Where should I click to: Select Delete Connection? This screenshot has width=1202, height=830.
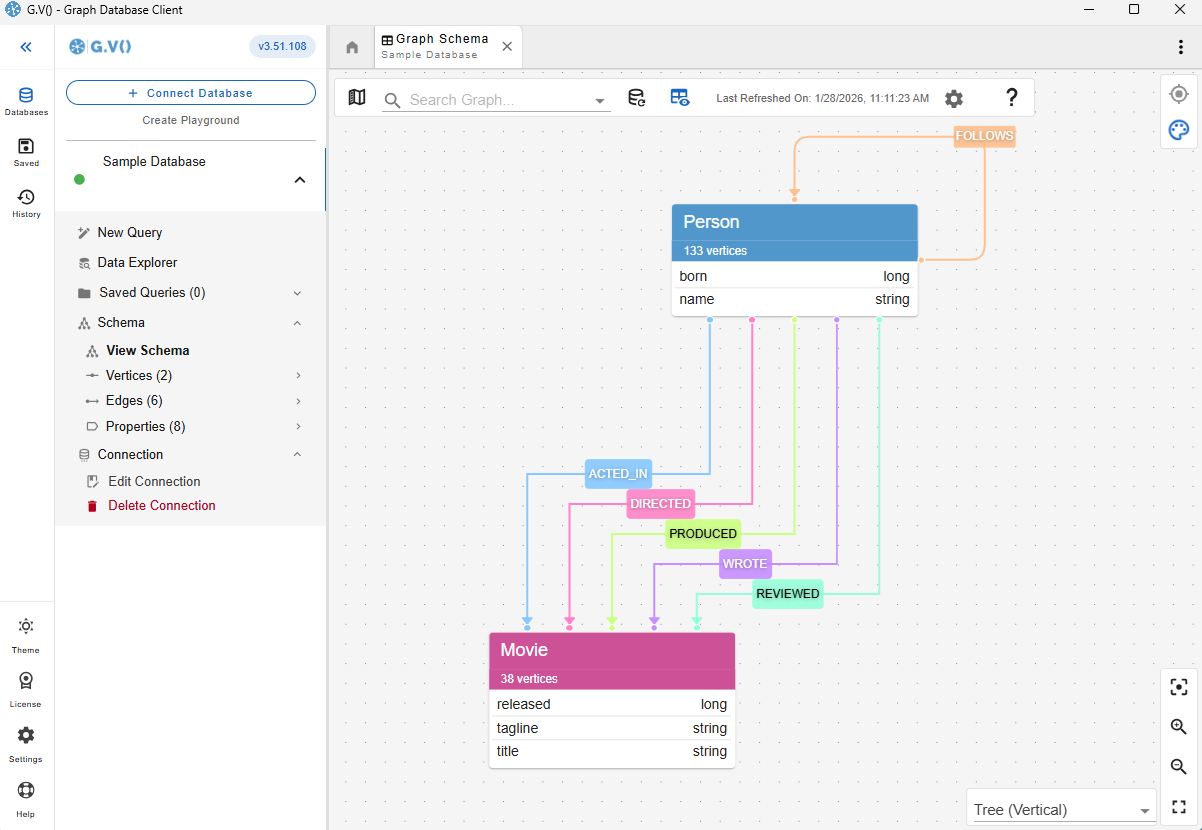(x=162, y=505)
